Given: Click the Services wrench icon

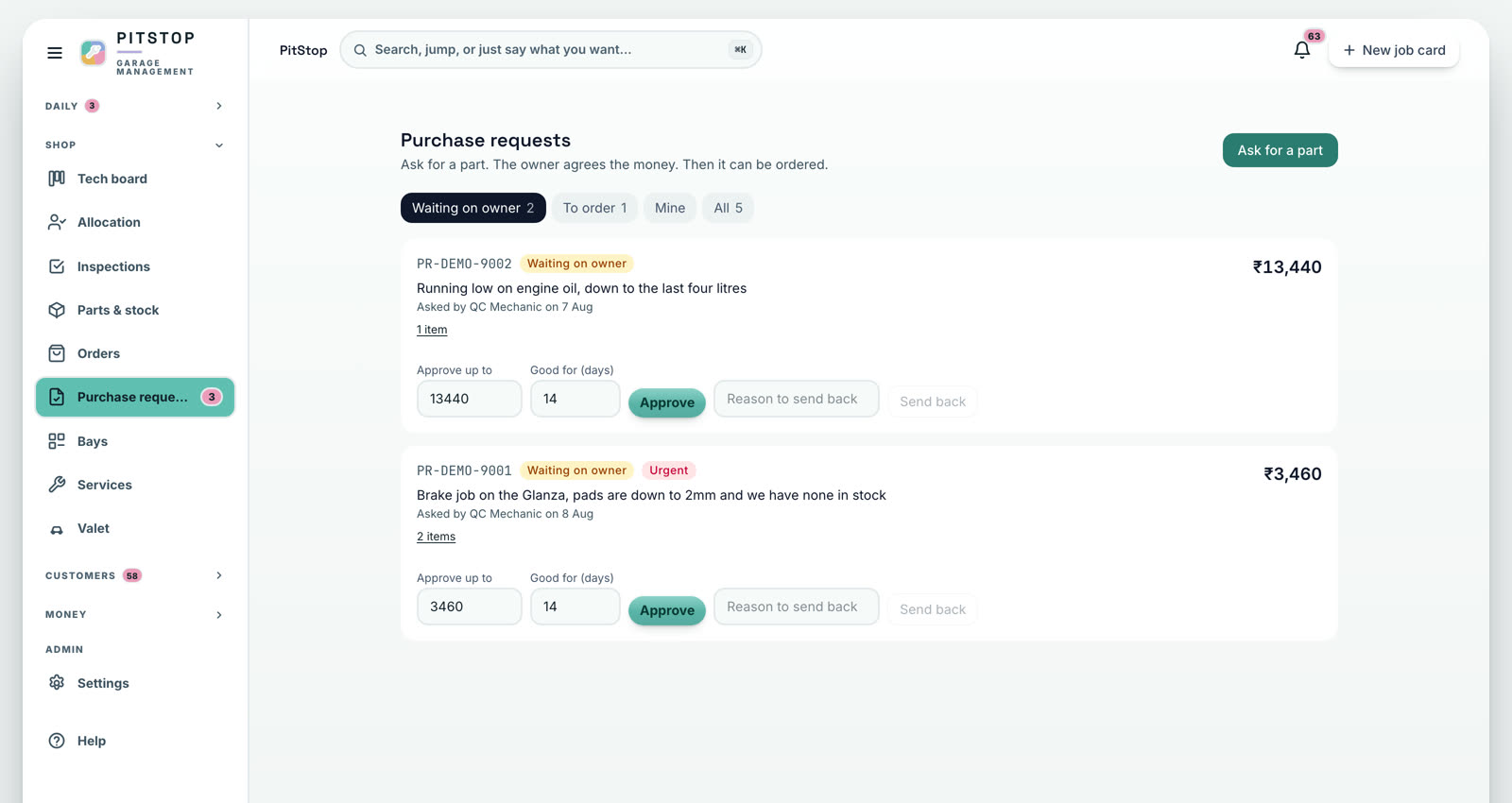Looking at the screenshot, I should coord(57,485).
